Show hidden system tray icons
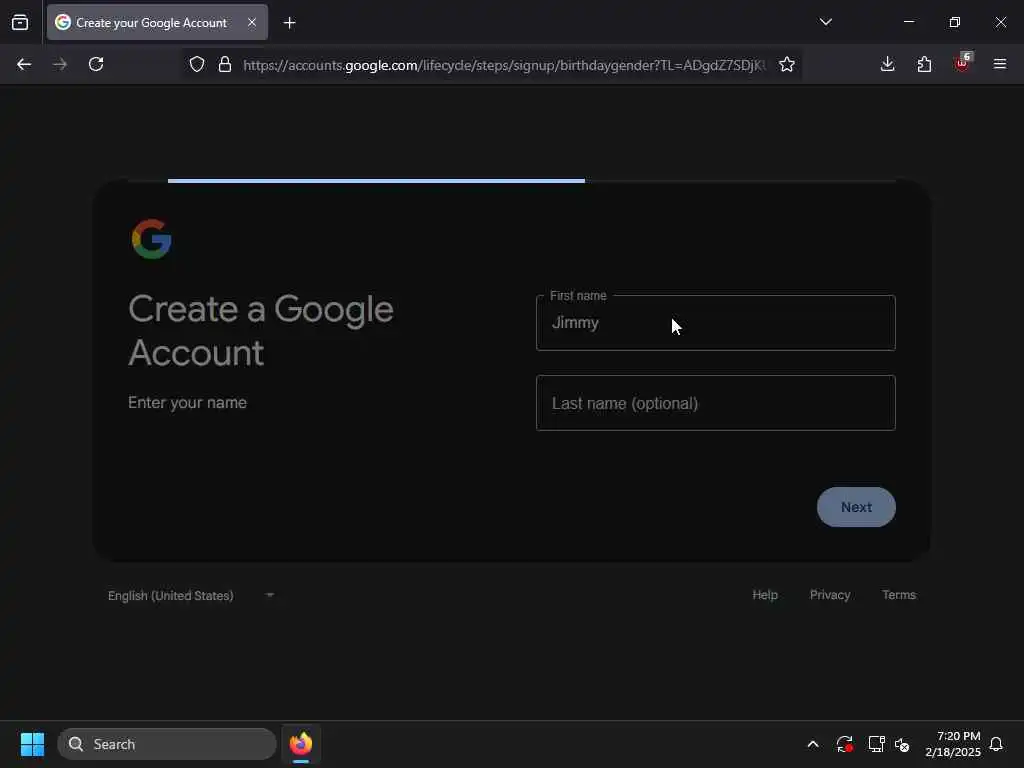This screenshot has width=1024, height=768. 812,744
